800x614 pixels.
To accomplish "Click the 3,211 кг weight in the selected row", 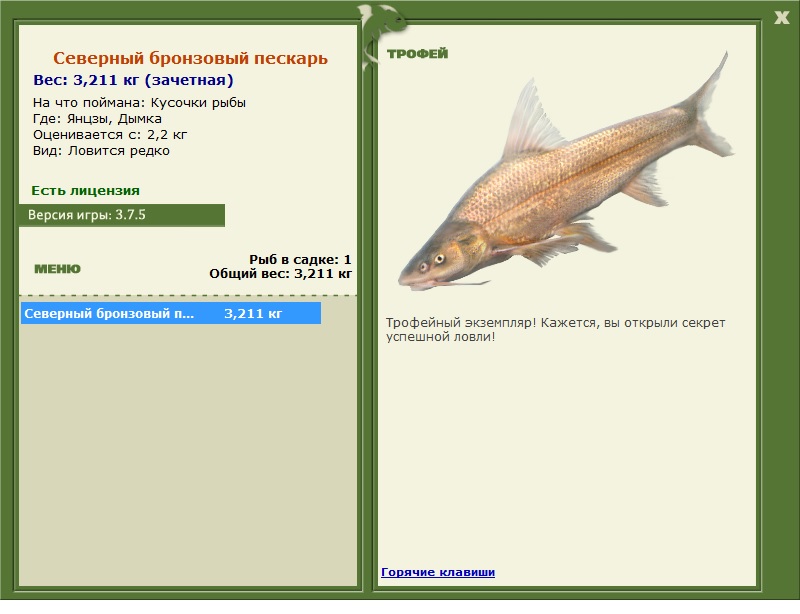I will click(x=253, y=313).
